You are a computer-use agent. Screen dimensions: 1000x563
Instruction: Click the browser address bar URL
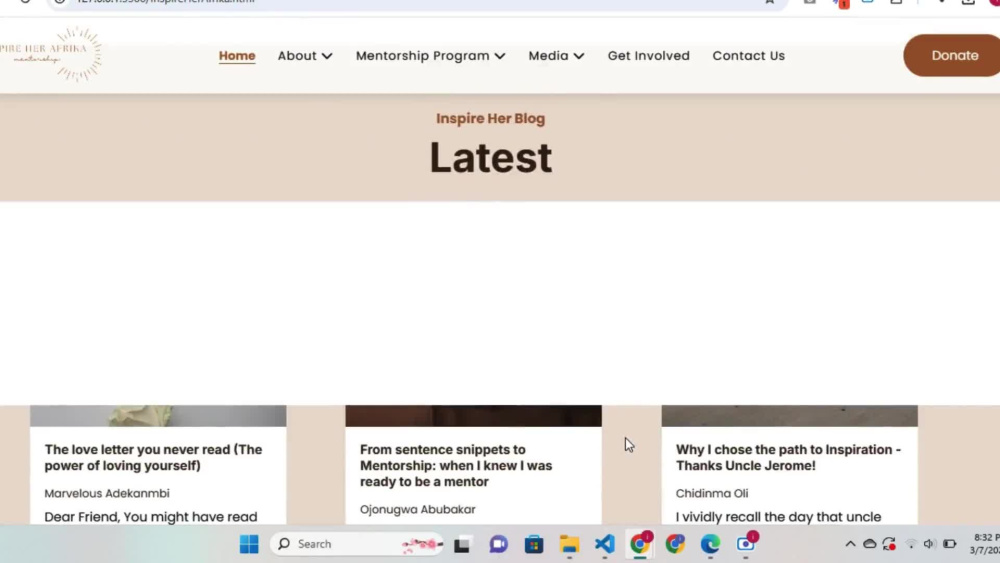(x=166, y=2)
